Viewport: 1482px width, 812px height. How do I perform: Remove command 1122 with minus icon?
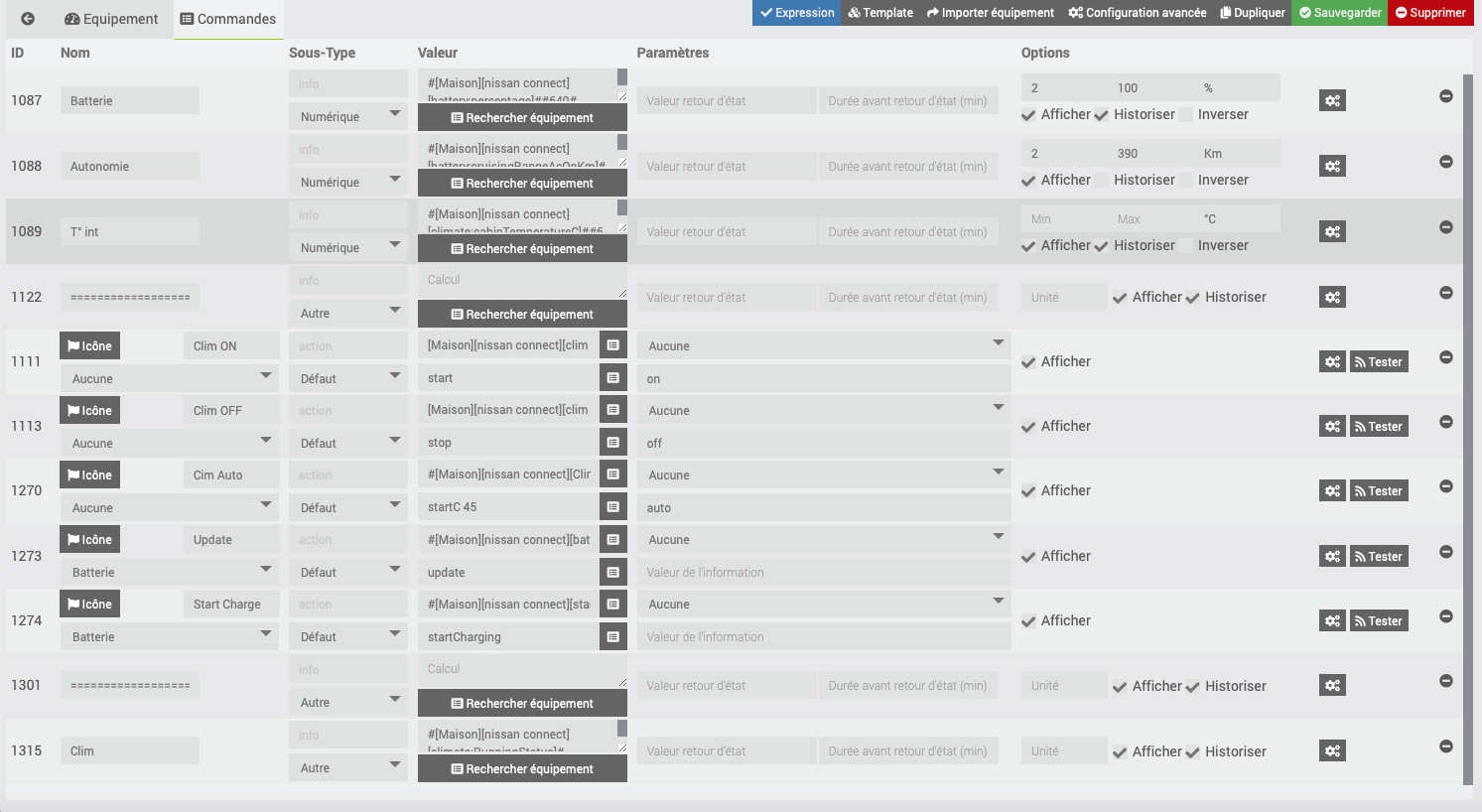(x=1446, y=293)
